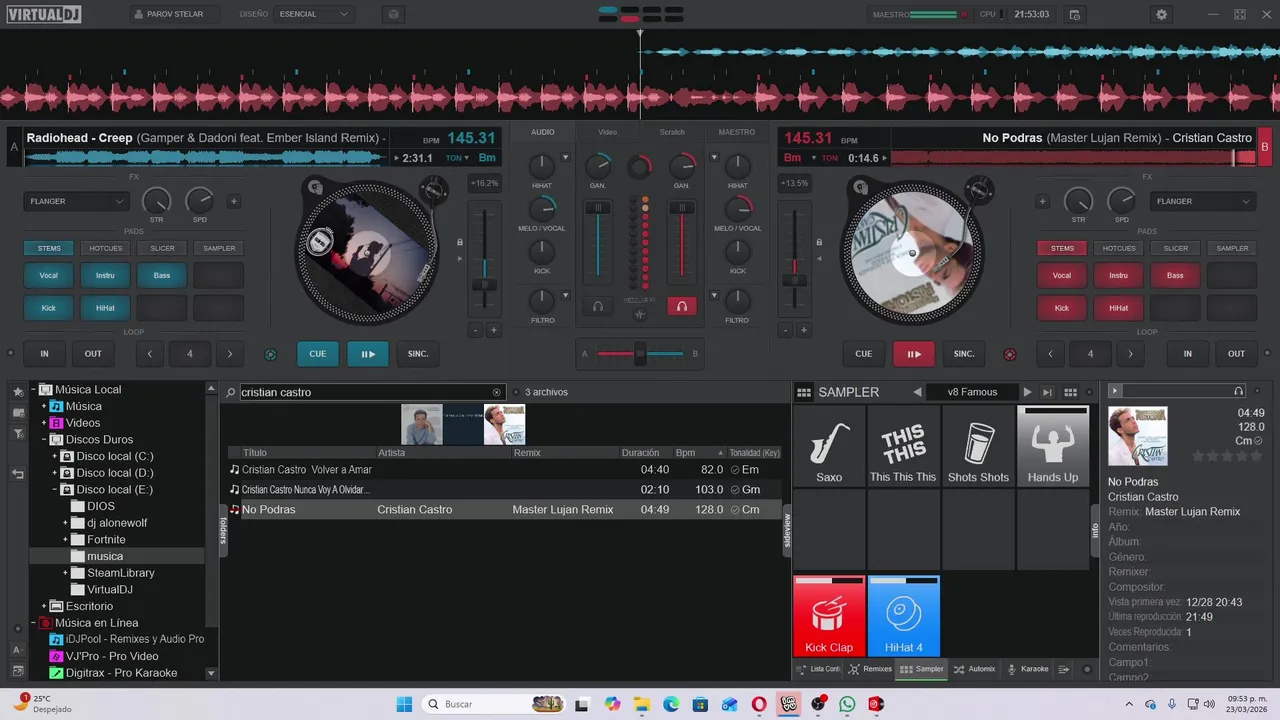Open the Karaoke sideview tab
The height and width of the screenshot is (720, 1280).
tap(1028, 669)
